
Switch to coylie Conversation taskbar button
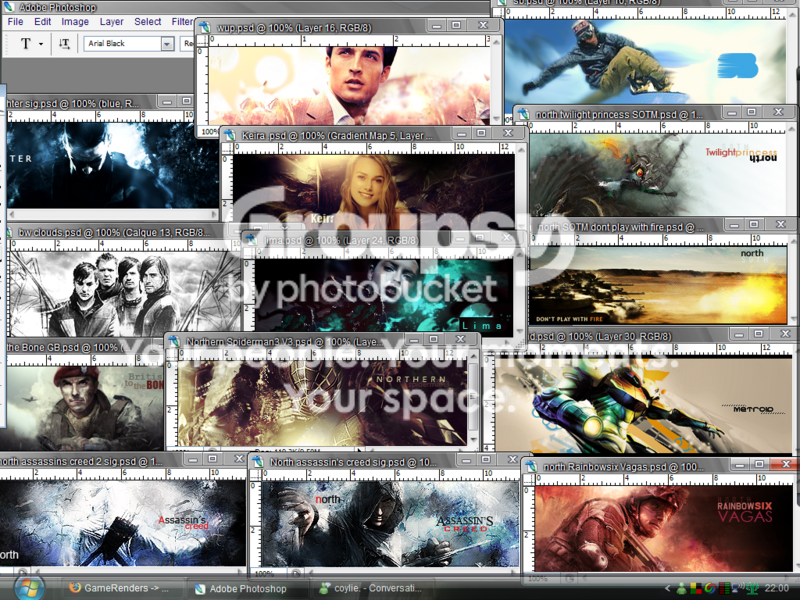[371, 588]
